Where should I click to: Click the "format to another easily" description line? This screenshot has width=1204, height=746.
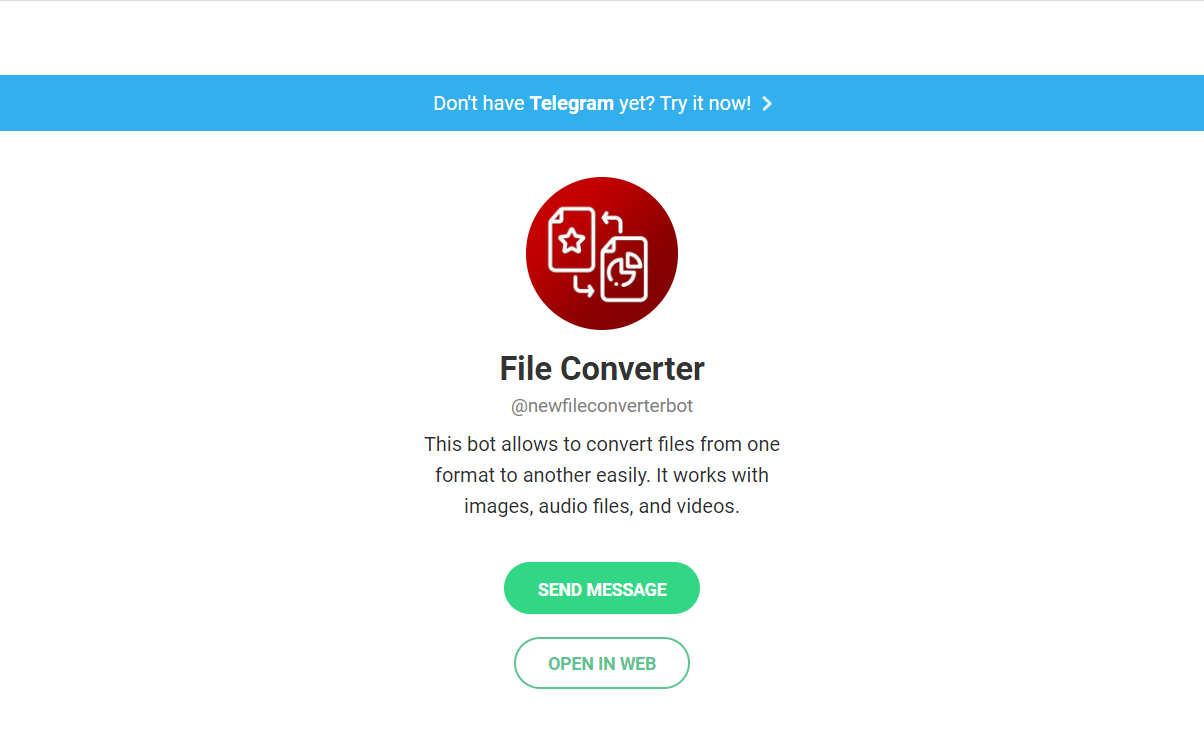(x=602, y=474)
